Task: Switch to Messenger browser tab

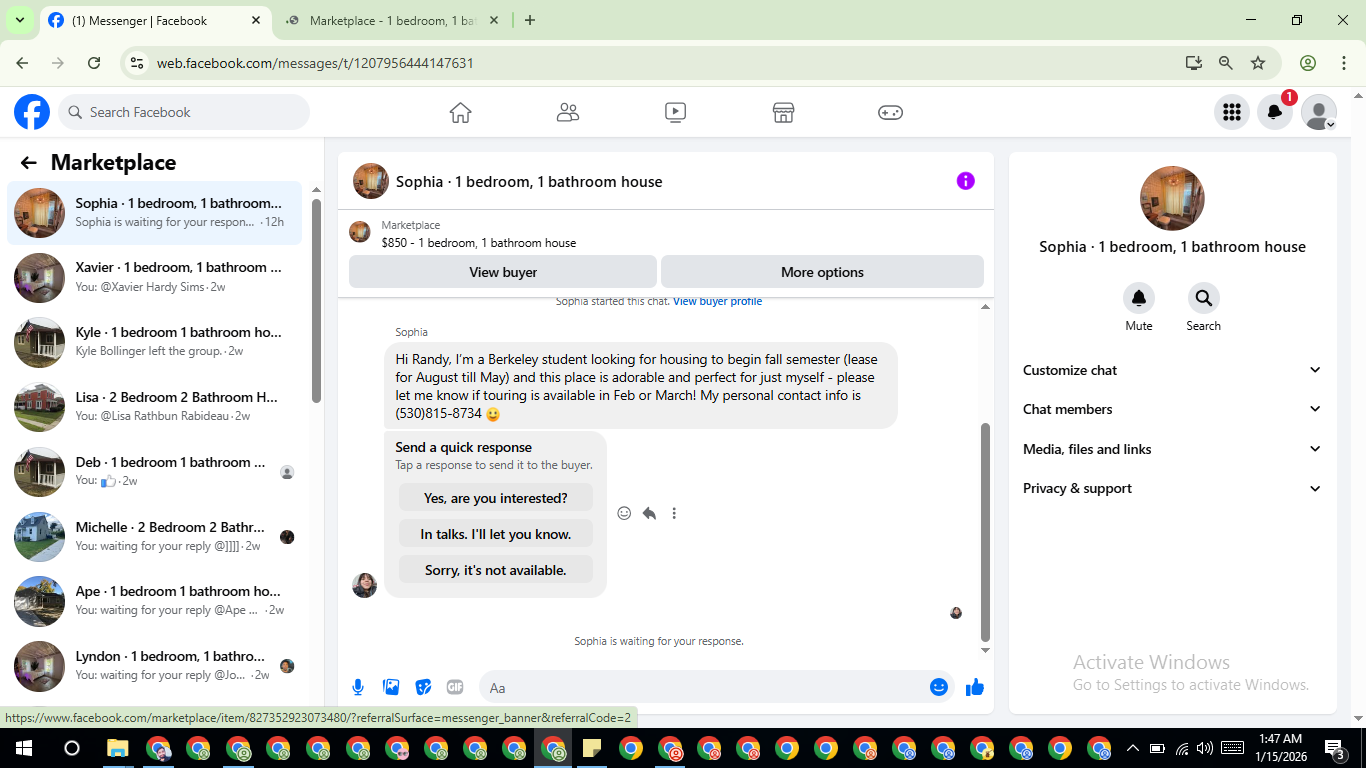Action: click(155, 20)
